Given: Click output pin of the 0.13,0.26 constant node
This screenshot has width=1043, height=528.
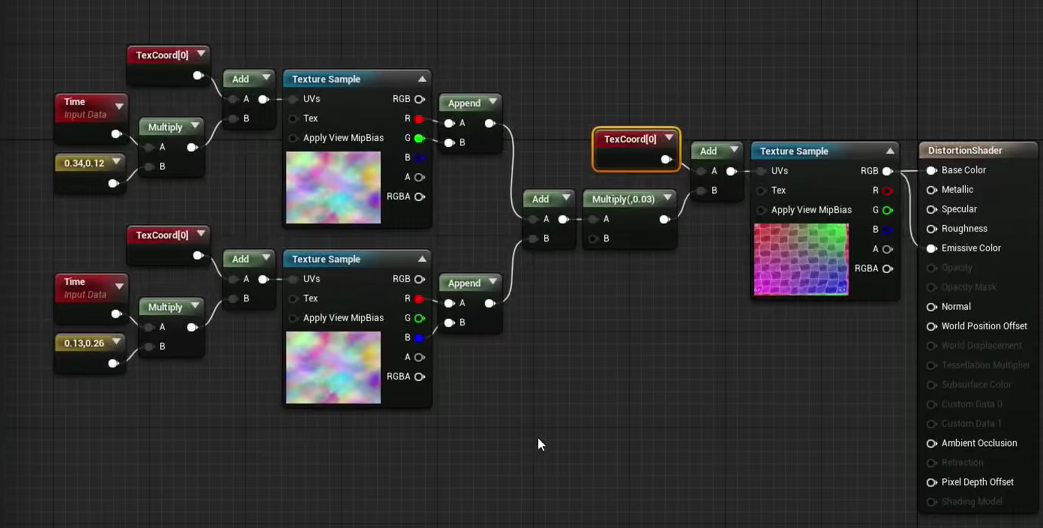Looking at the screenshot, I should coord(113,363).
